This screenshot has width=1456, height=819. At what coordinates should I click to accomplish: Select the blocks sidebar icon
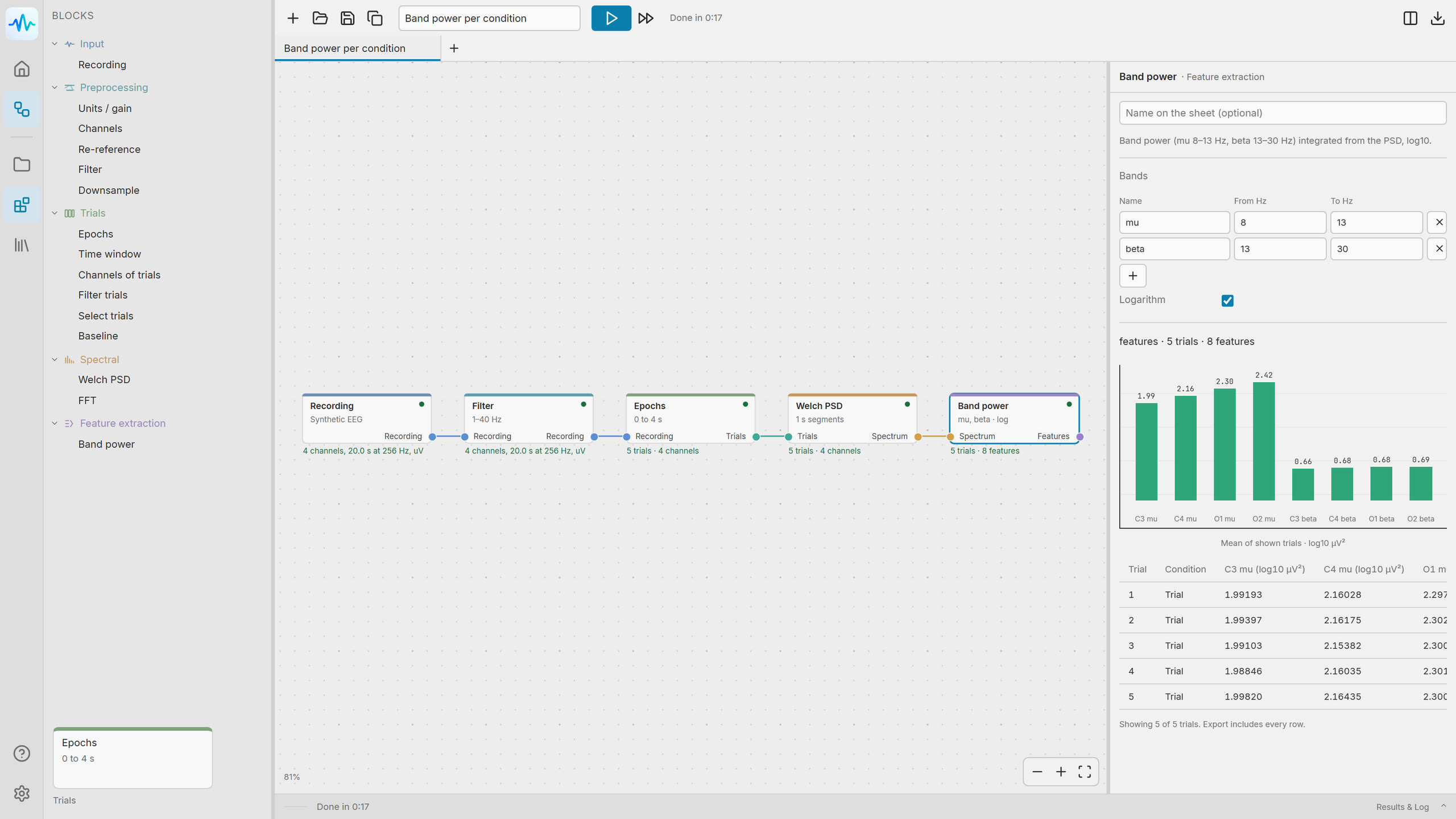click(x=22, y=205)
